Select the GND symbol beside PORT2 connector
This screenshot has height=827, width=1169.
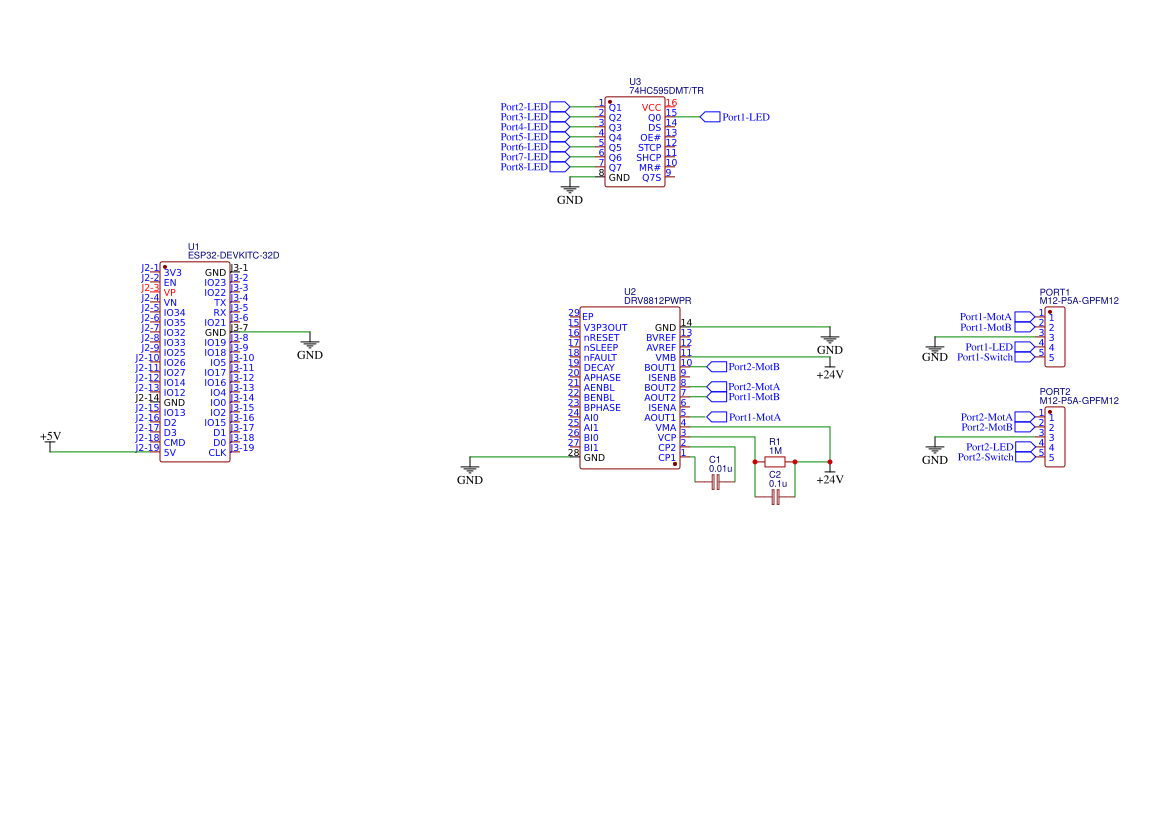[x=934, y=452]
